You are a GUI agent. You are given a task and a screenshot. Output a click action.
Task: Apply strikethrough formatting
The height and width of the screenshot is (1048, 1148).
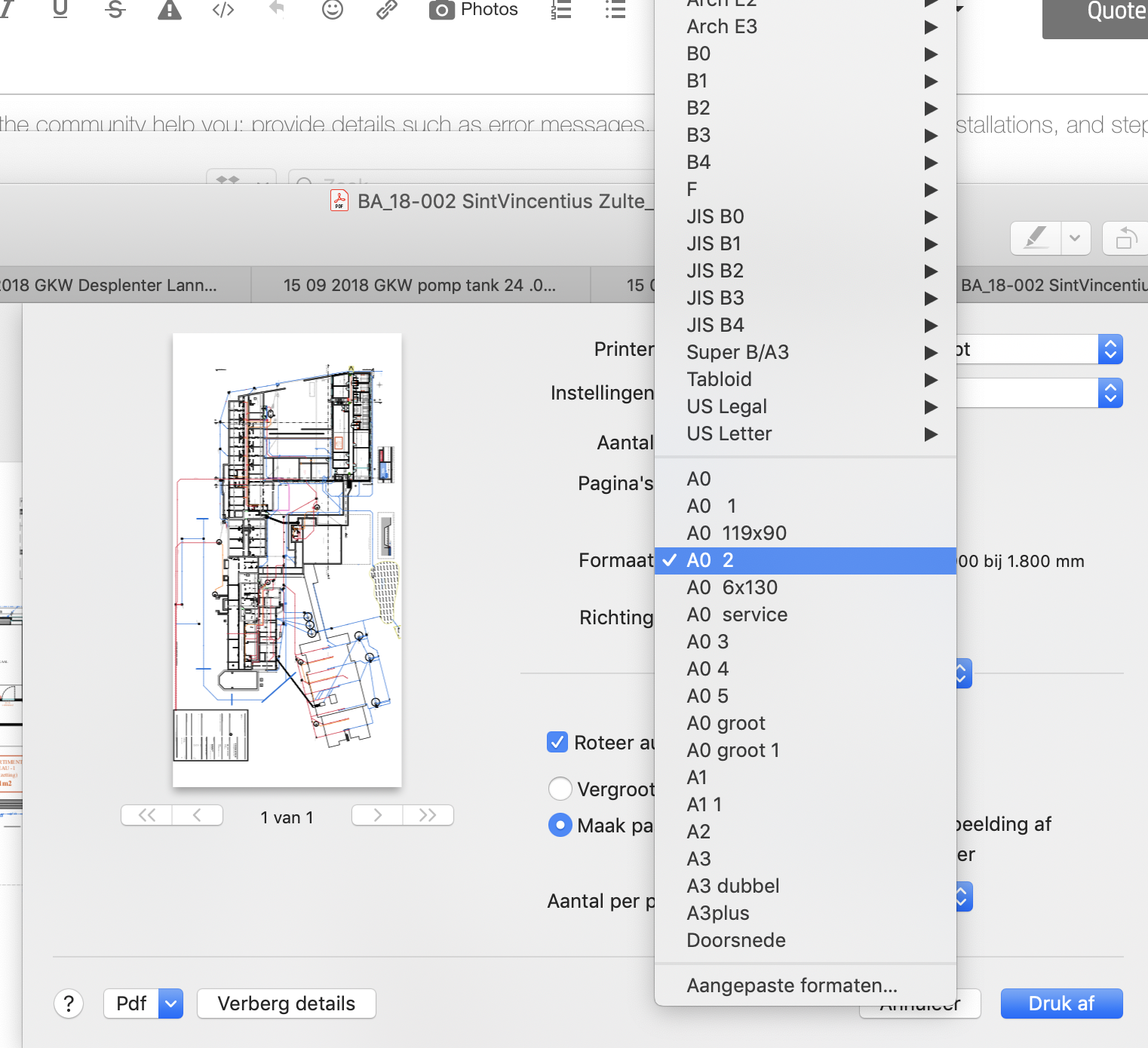[115, 11]
